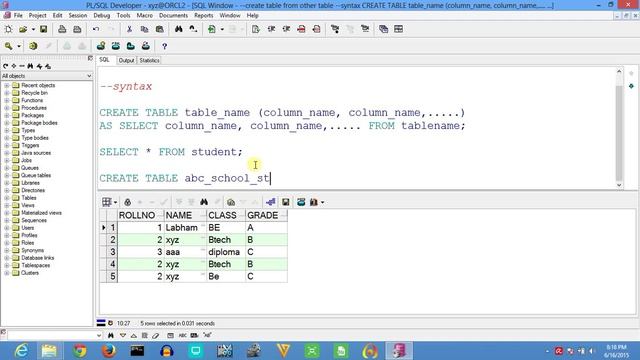Click the CLASS column header
The width and height of the screenshot is (640, 360).
(x=226, y=215)
